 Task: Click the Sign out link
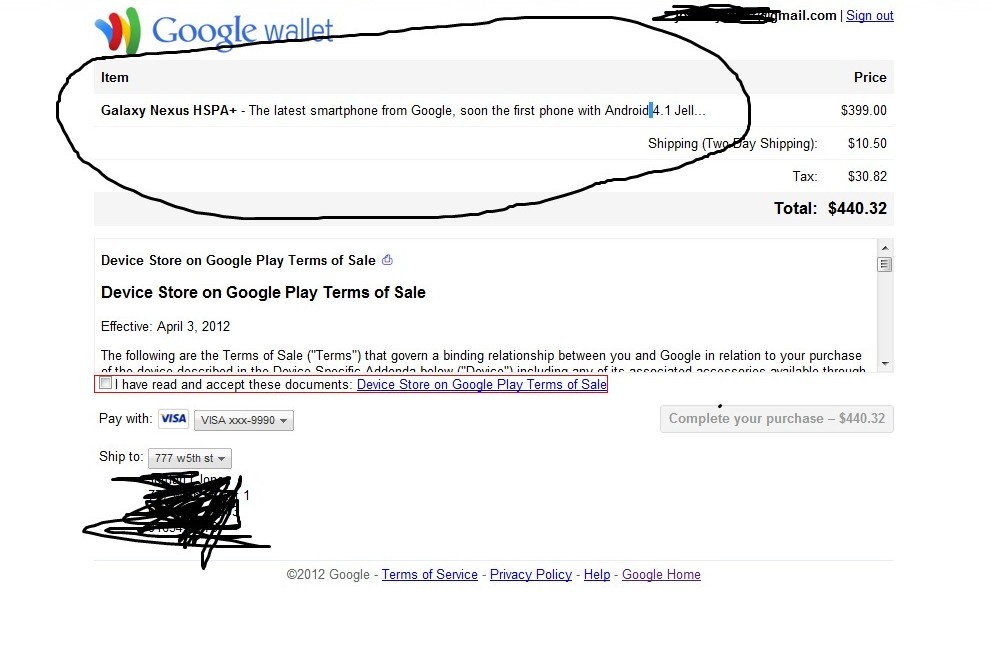click(x=870, y=16)
